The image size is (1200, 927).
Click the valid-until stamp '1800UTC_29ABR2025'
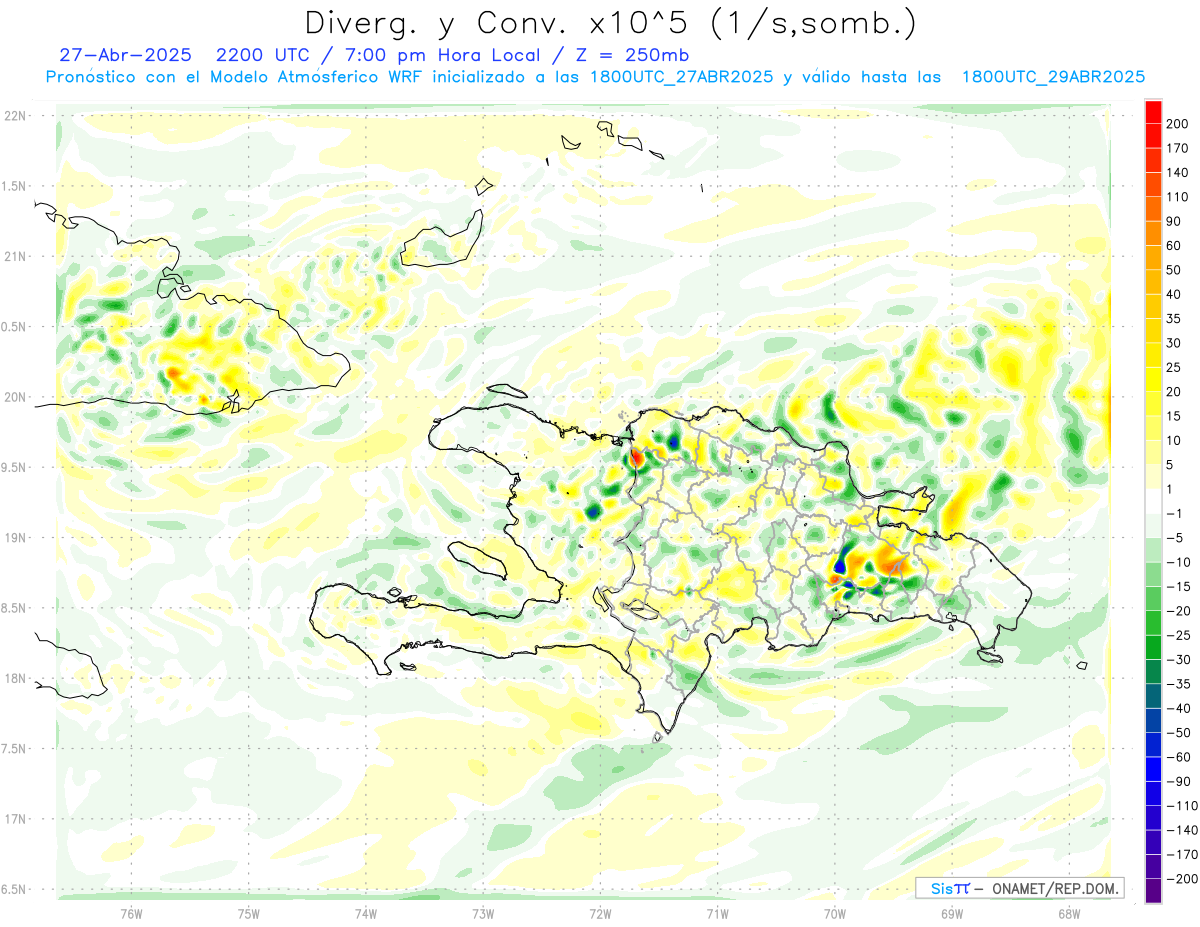(1053, 77)
